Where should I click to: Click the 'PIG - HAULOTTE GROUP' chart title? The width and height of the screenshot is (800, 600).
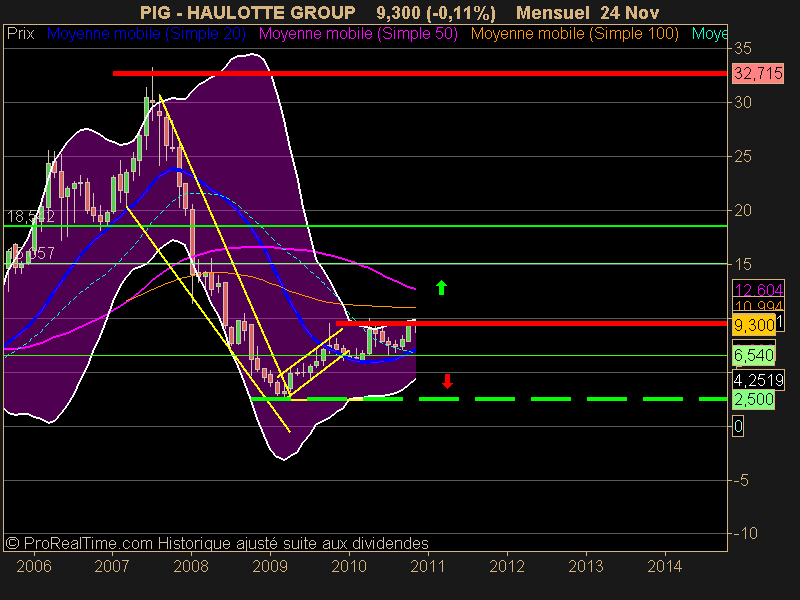point(247,13)
